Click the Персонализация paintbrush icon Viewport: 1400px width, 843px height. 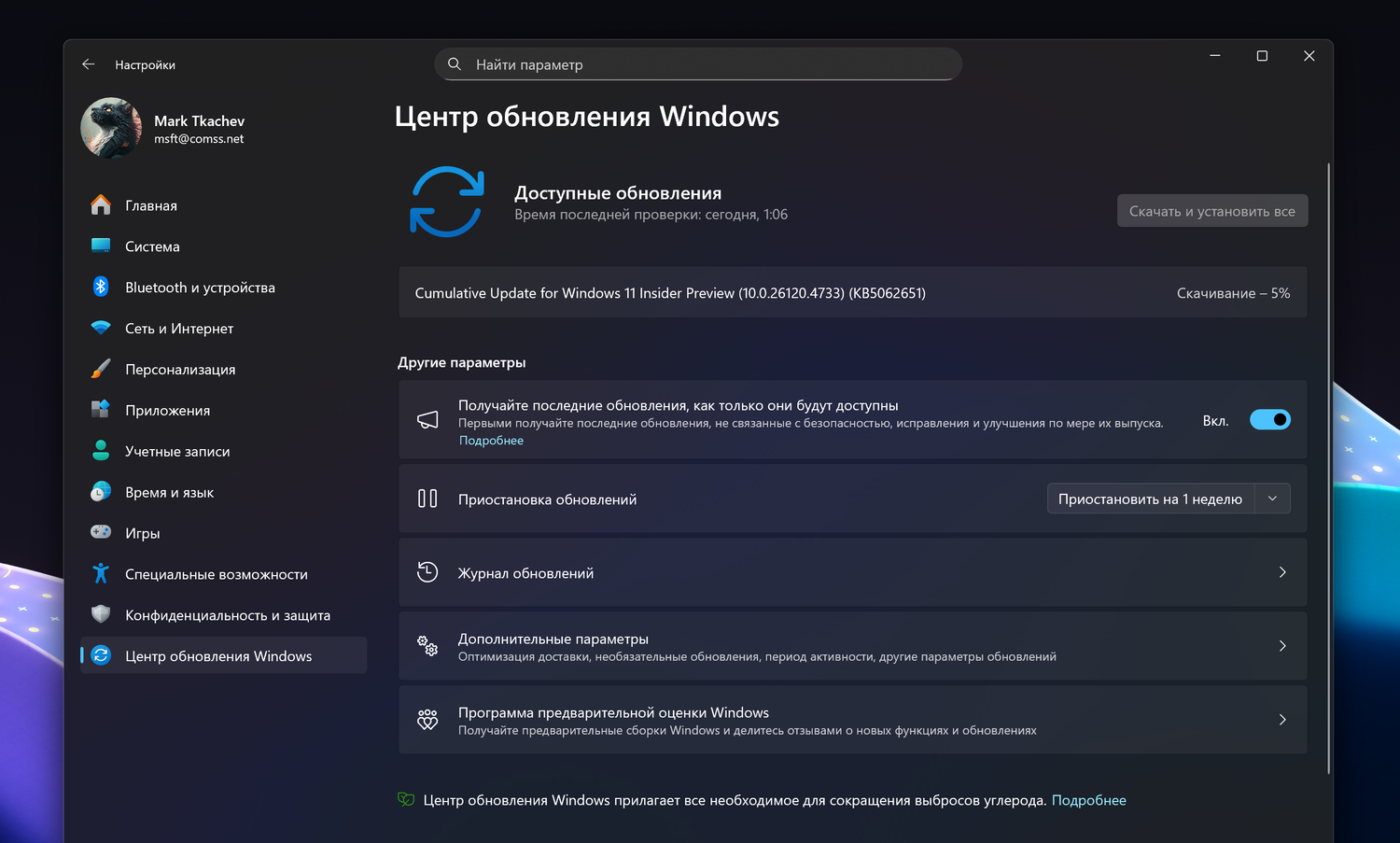(x=101, y=369)
